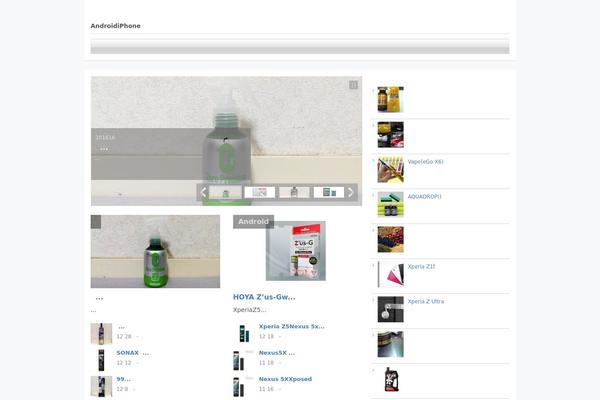The width and height of the screenshot is (600, 400).
Task: Click the Xperia Z5Nexus post thumbnail
Action: tap(244, 333)
